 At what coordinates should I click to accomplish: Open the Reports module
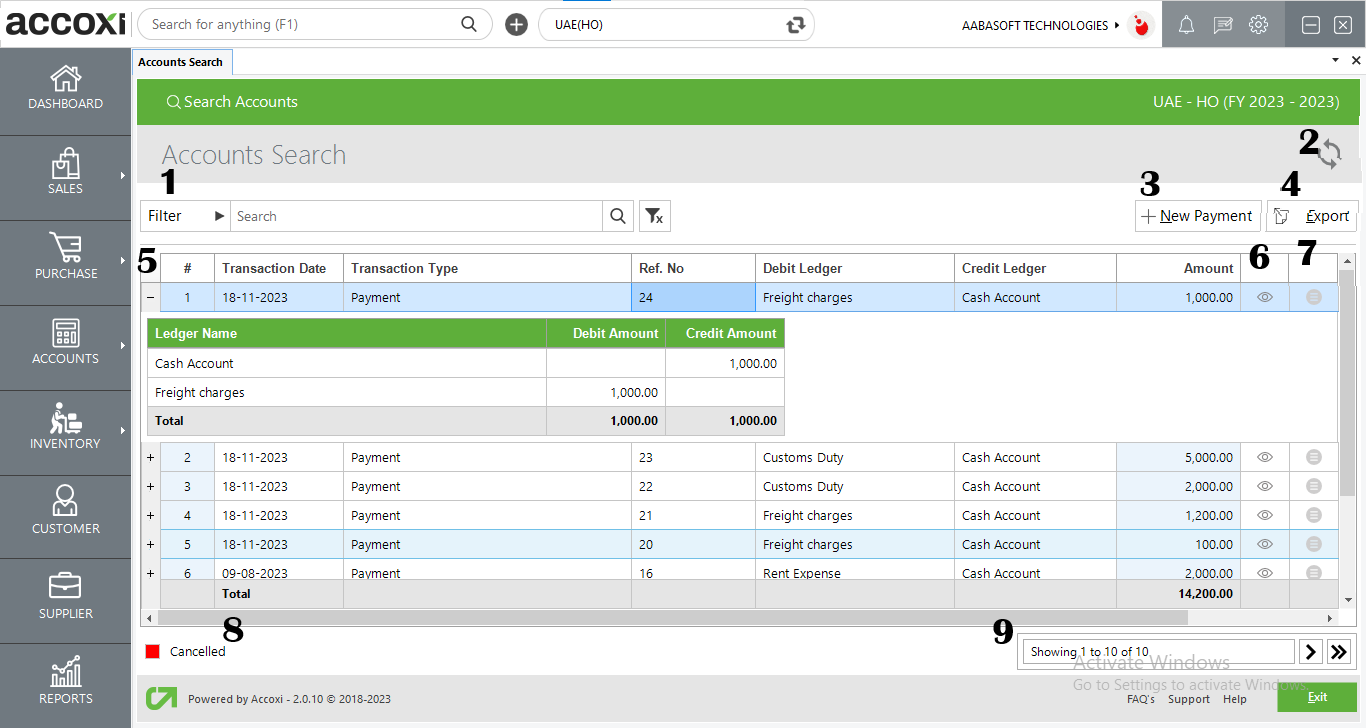(65, 684)
